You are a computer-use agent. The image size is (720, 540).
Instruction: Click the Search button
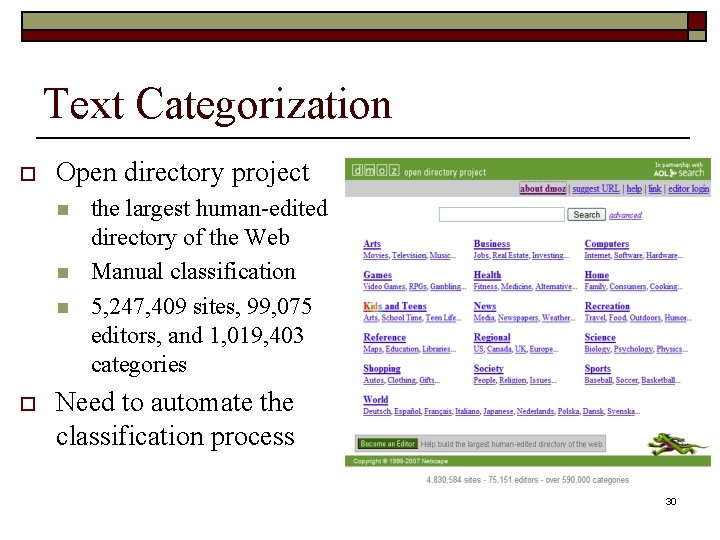pos(586,214)
